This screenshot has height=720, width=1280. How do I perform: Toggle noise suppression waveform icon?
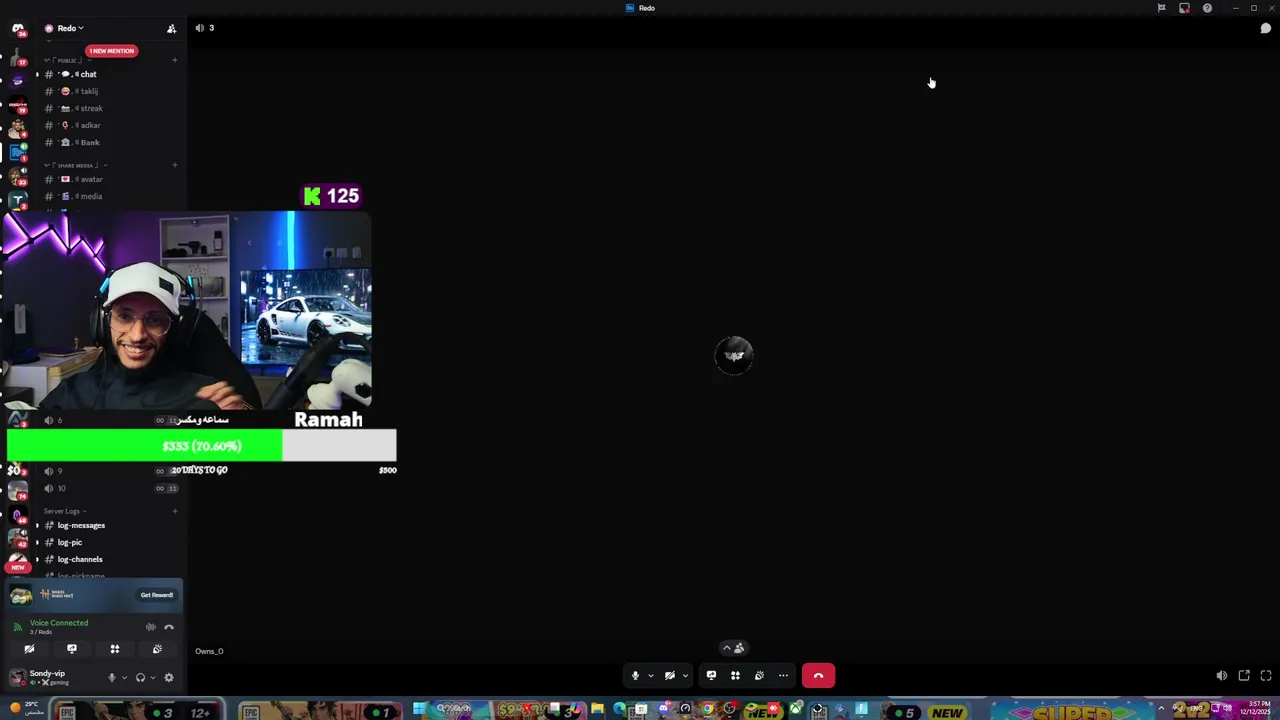(x=151, y=627)
